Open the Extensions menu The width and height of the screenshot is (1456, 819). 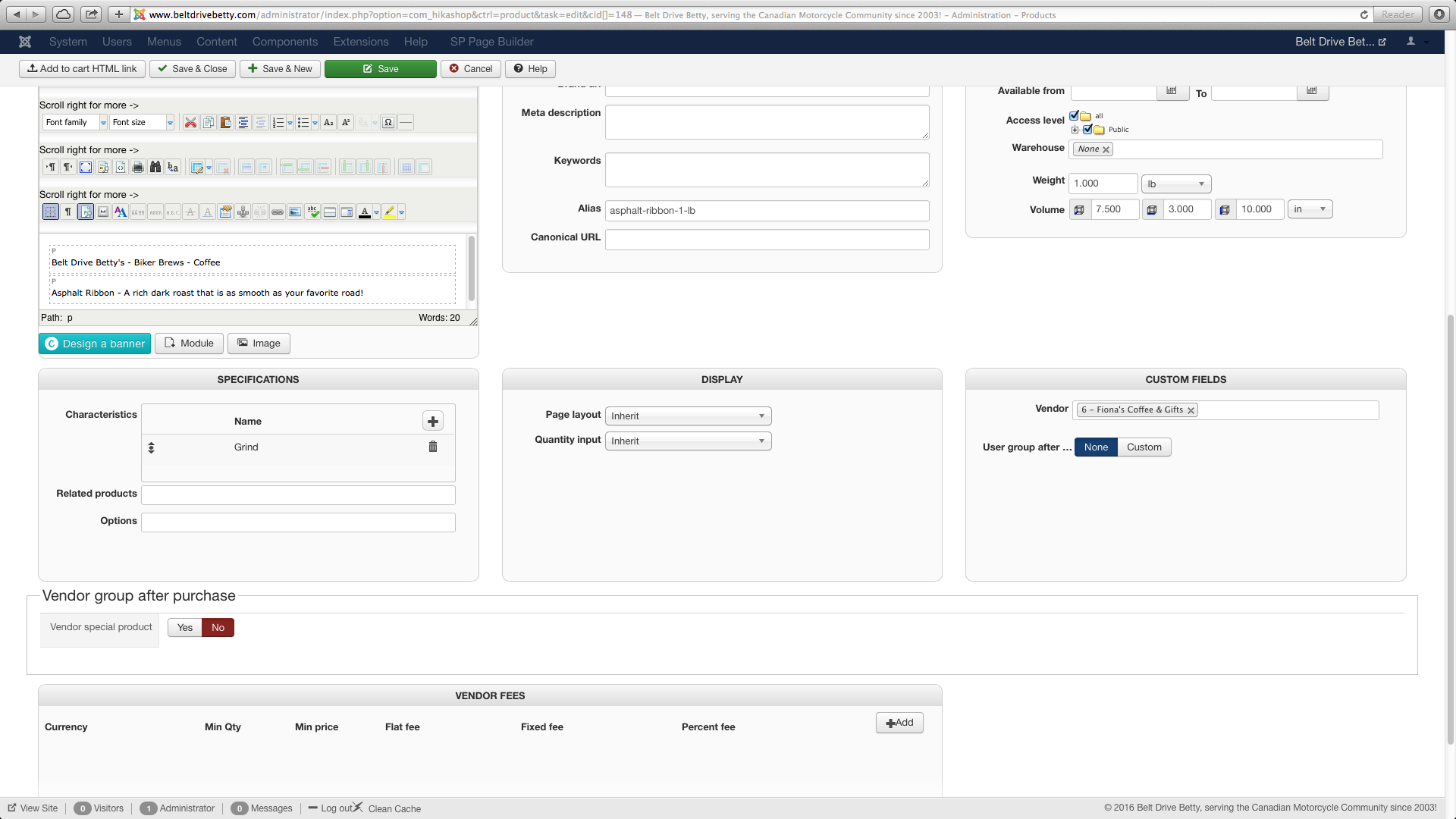coord(360,42)
